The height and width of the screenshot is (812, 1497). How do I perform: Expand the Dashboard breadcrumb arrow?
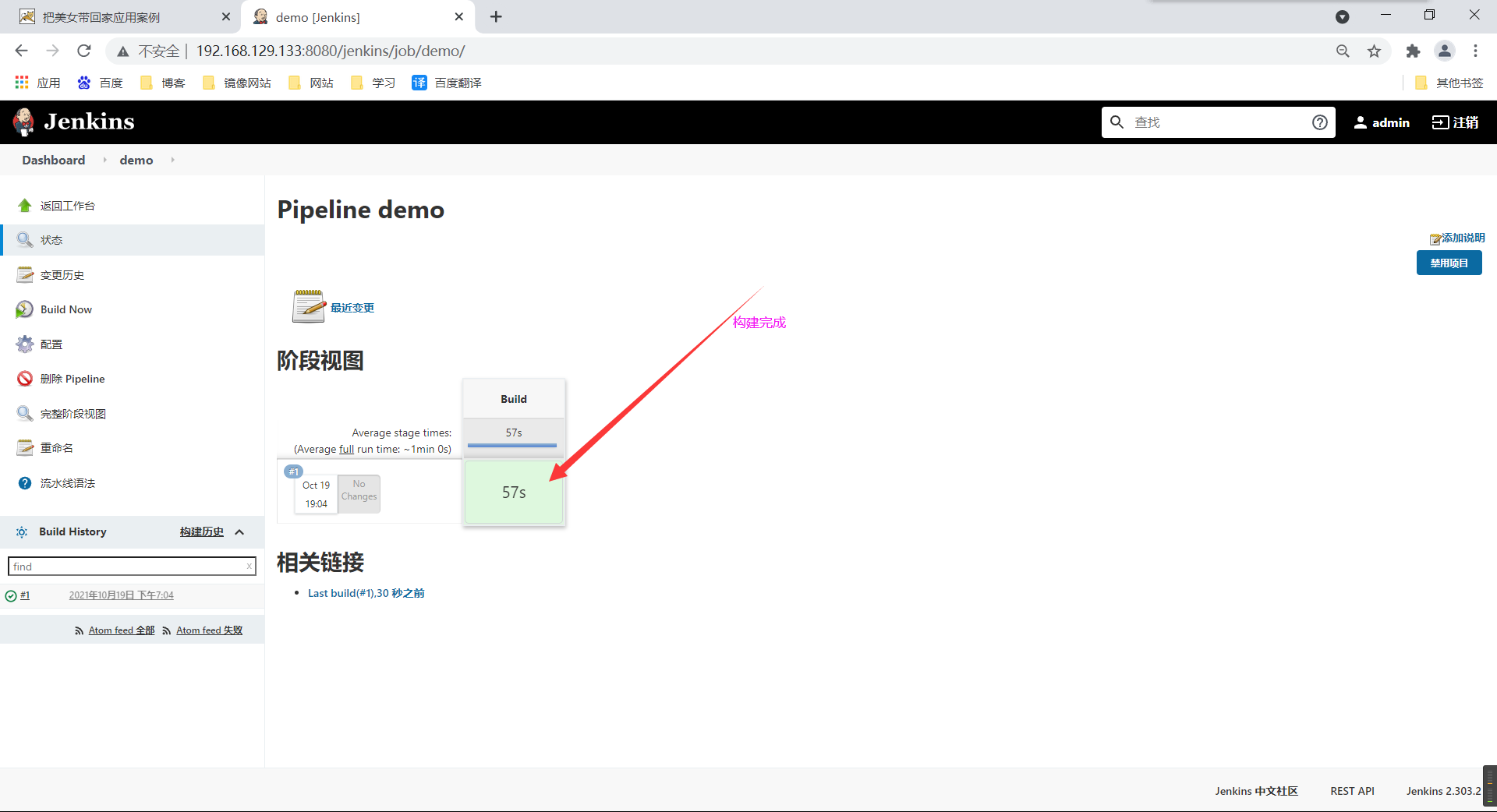coord(104,160)
